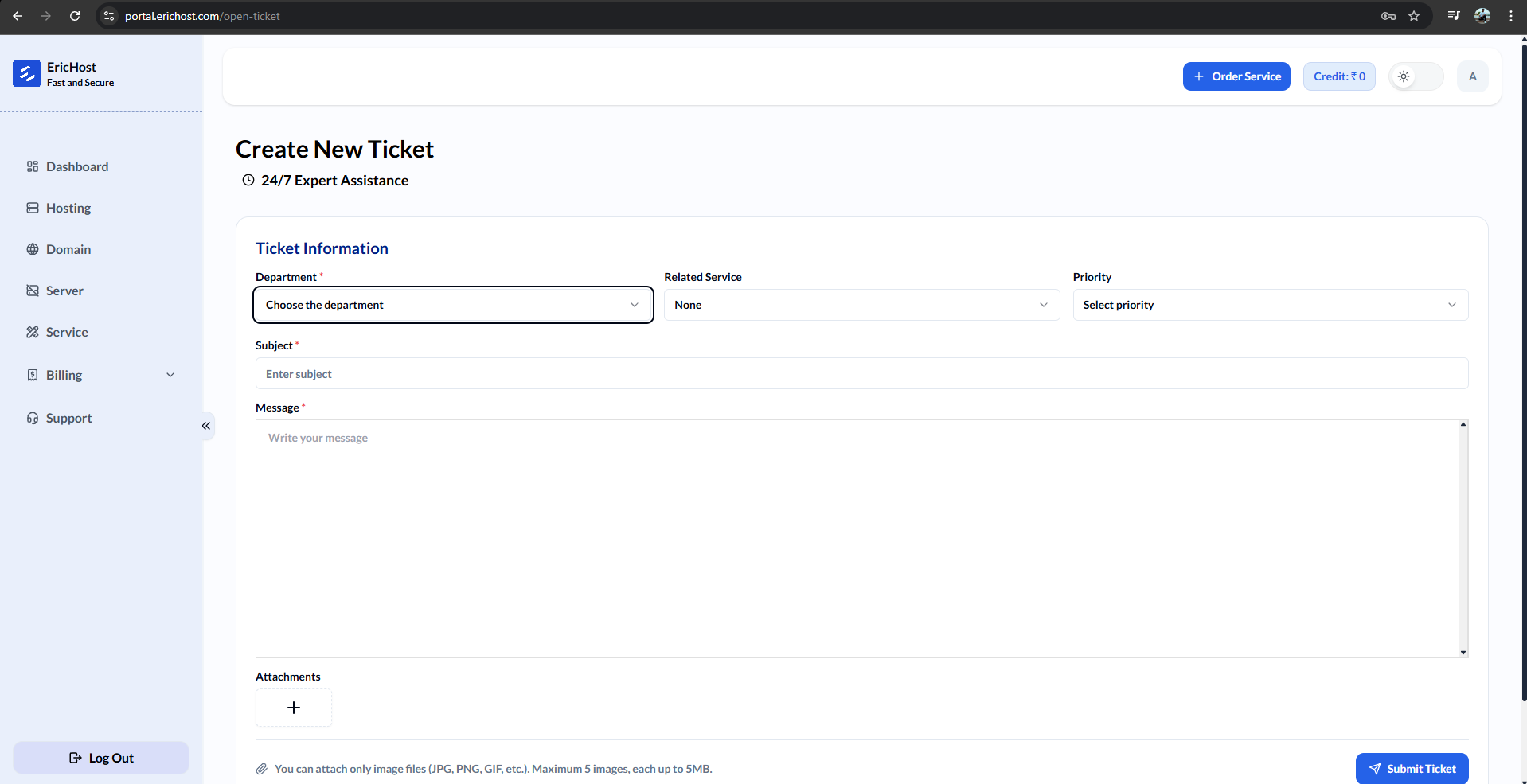Select Hosting in the sidebar
Viewport: 1527px width, 784px height.
point(68,208)
